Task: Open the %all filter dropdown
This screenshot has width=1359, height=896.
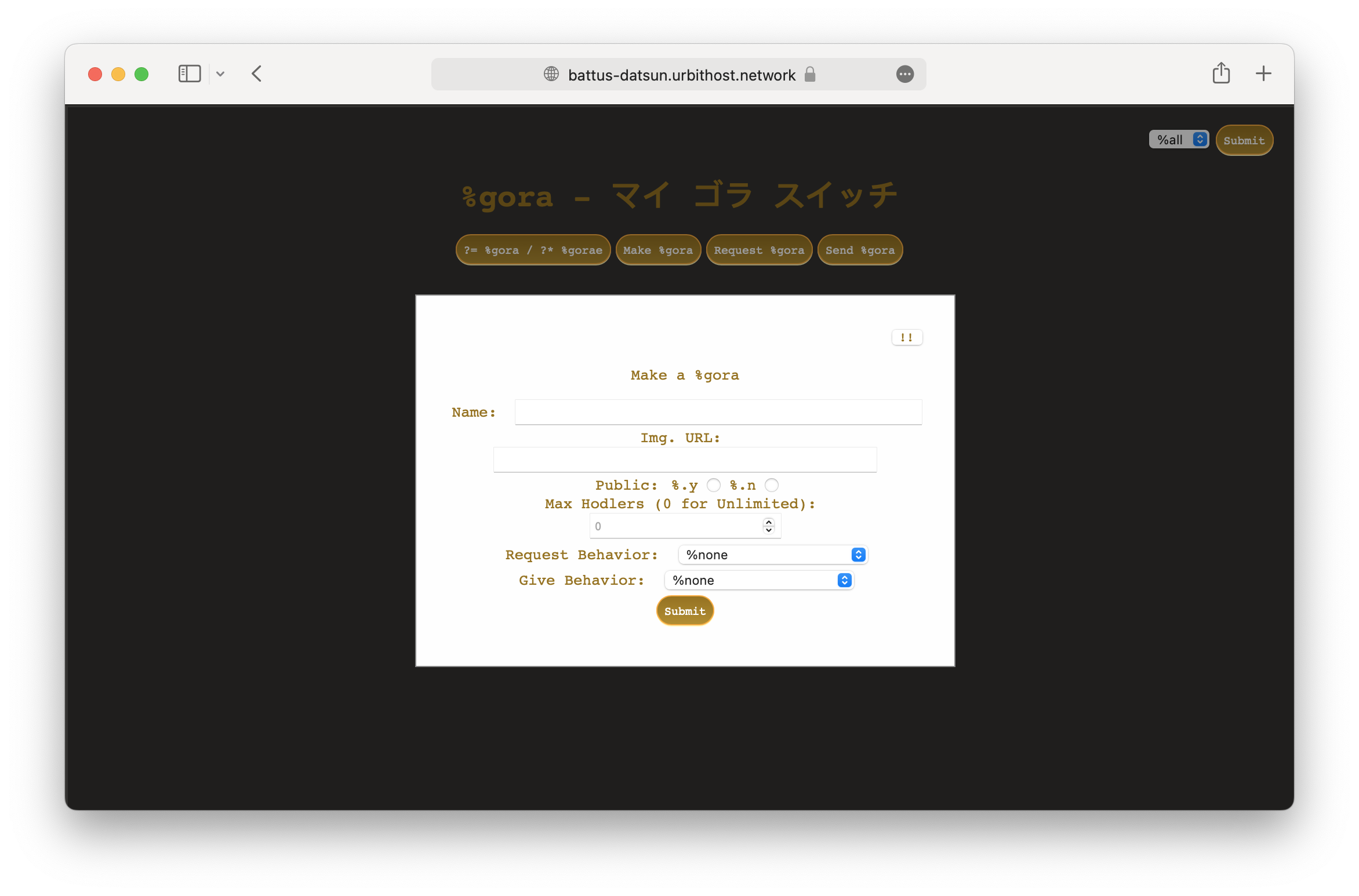Action: [1179, 140]
